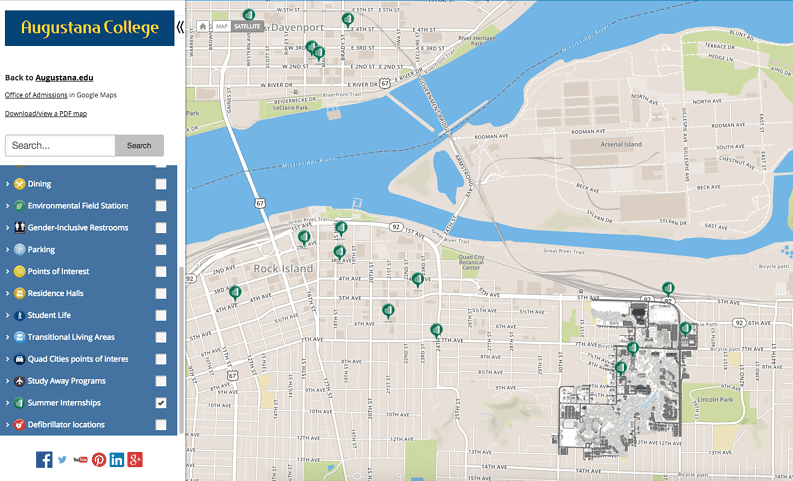Expand the Defibrillator locations arrow
Viewport: 793px width, 481px height.
coord(7,425)
